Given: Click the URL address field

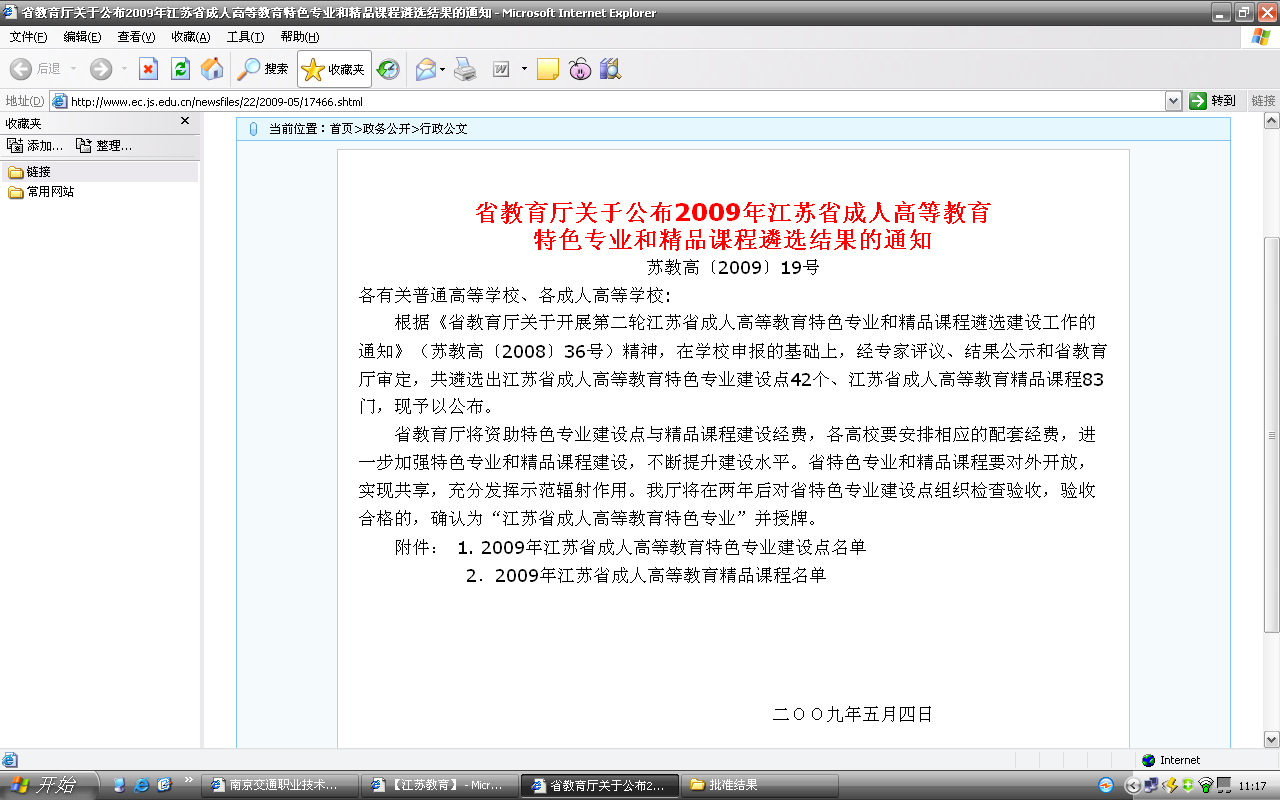Looking at the screenshot, I should point(600,101).
